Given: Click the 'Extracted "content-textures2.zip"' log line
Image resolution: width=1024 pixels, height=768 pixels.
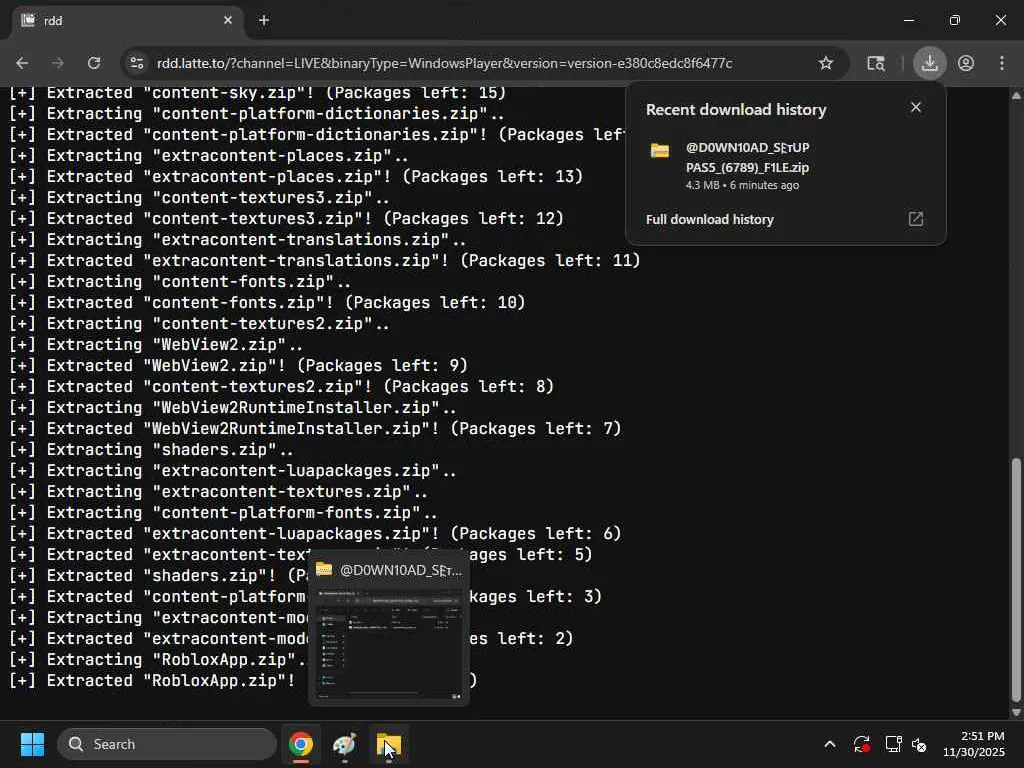Looking at the screenshot, I should [281, 387].
